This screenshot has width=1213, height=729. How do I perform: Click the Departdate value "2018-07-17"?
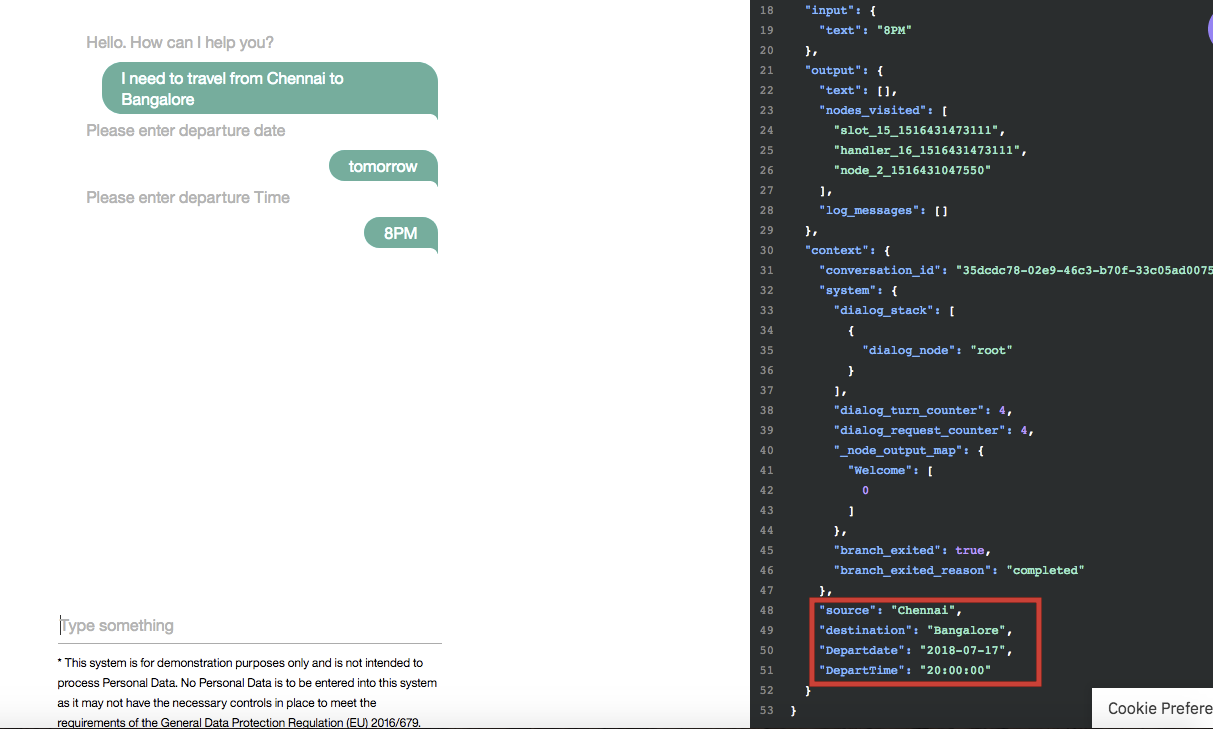pos(960,650)
